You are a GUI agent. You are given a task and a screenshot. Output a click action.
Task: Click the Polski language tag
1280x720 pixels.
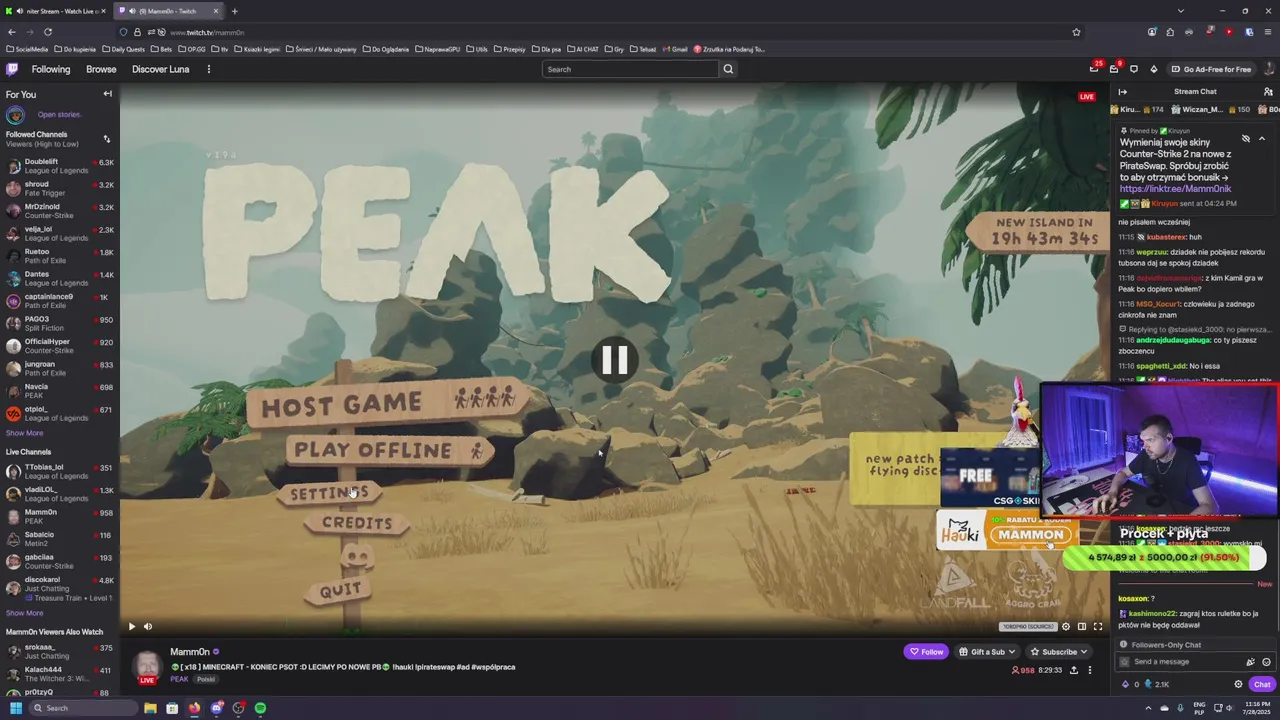pos(206,679)
